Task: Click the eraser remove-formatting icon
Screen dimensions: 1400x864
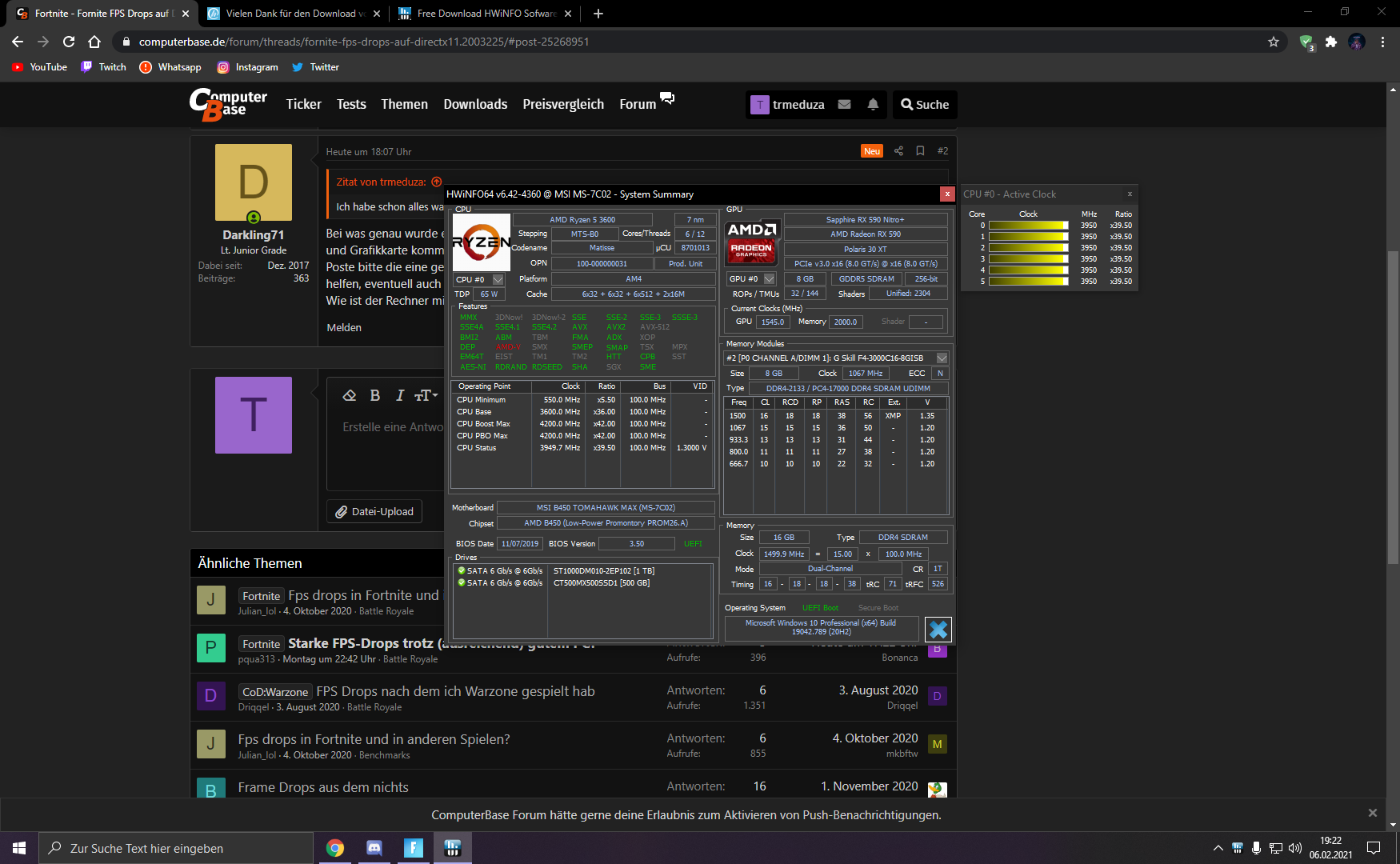Action: pyautogui.click(x=350, y=395)
